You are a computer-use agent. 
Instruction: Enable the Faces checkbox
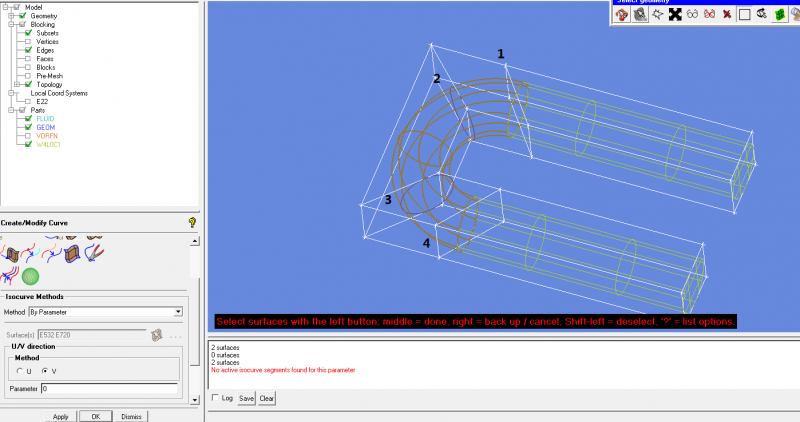[28, 59]
